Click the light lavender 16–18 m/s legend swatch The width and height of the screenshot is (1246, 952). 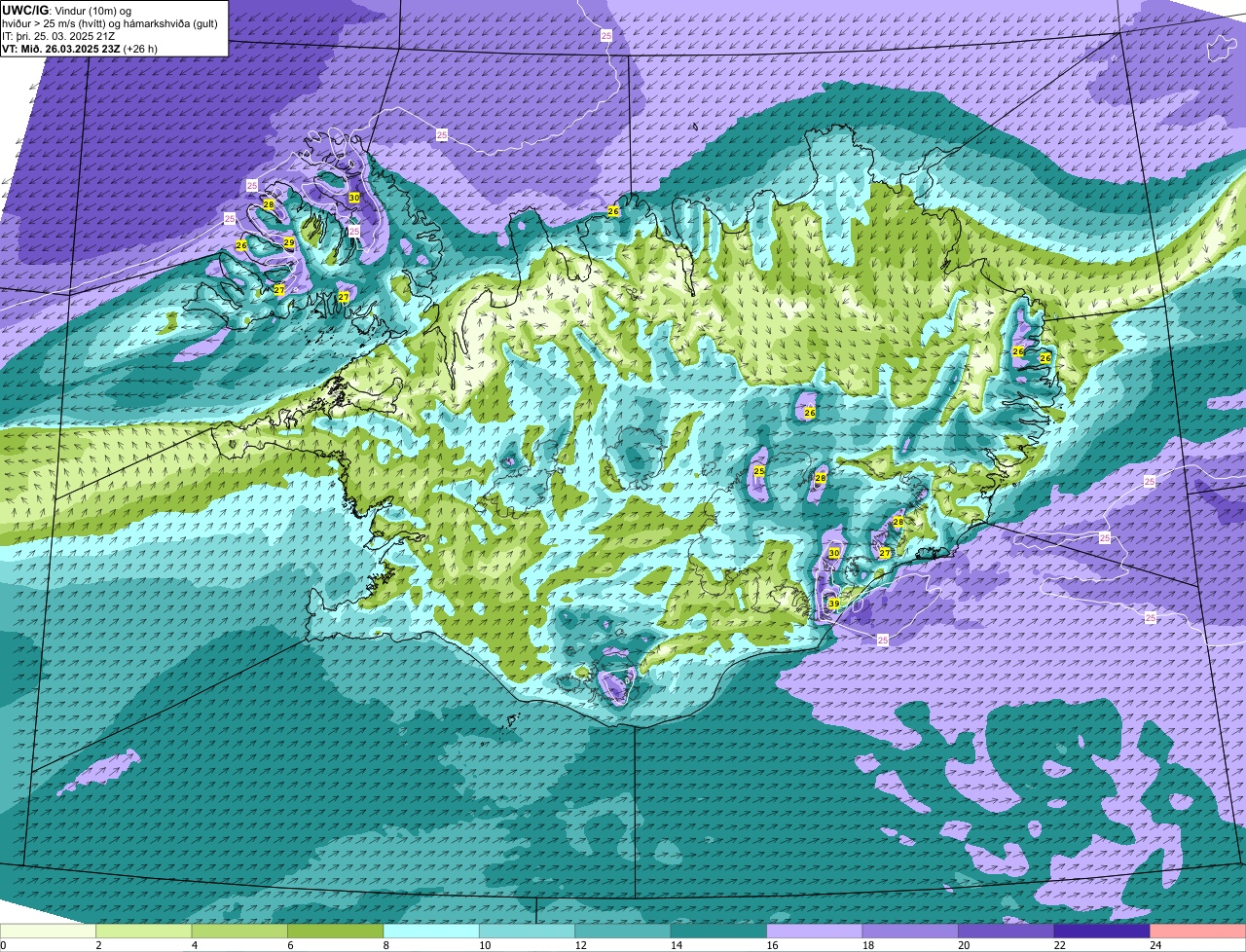click(x=815, y=931)
